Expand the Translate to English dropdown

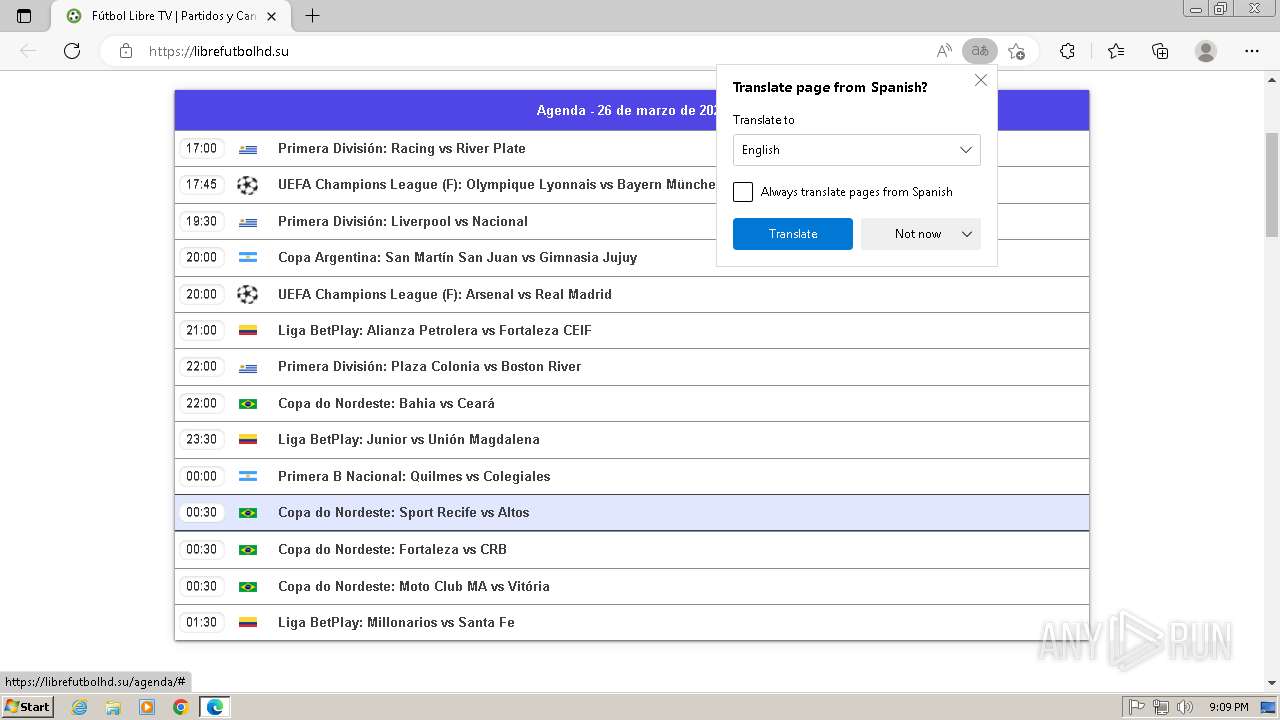[x=857, y=150]
